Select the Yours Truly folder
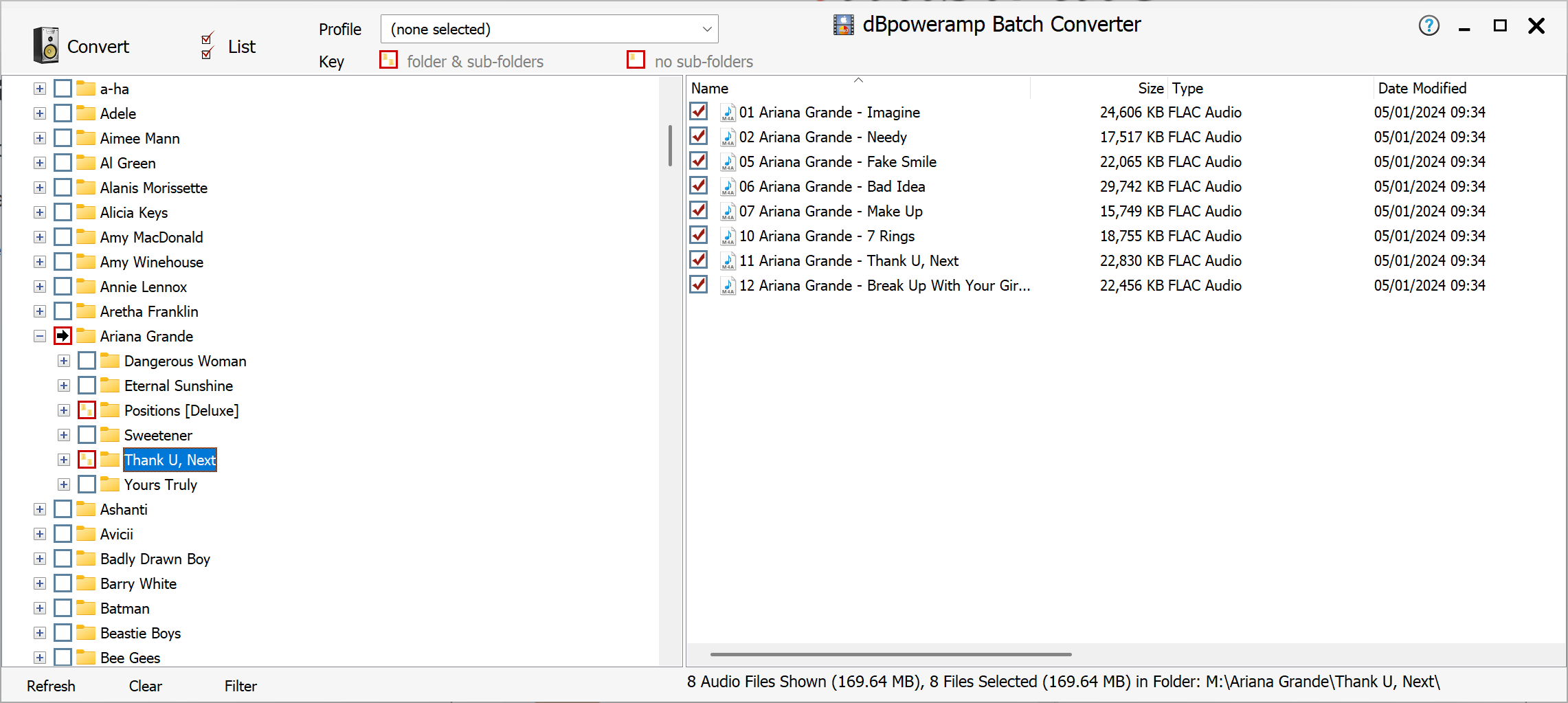Screen dimensions: 1568x703 click(x=160, y=484)
